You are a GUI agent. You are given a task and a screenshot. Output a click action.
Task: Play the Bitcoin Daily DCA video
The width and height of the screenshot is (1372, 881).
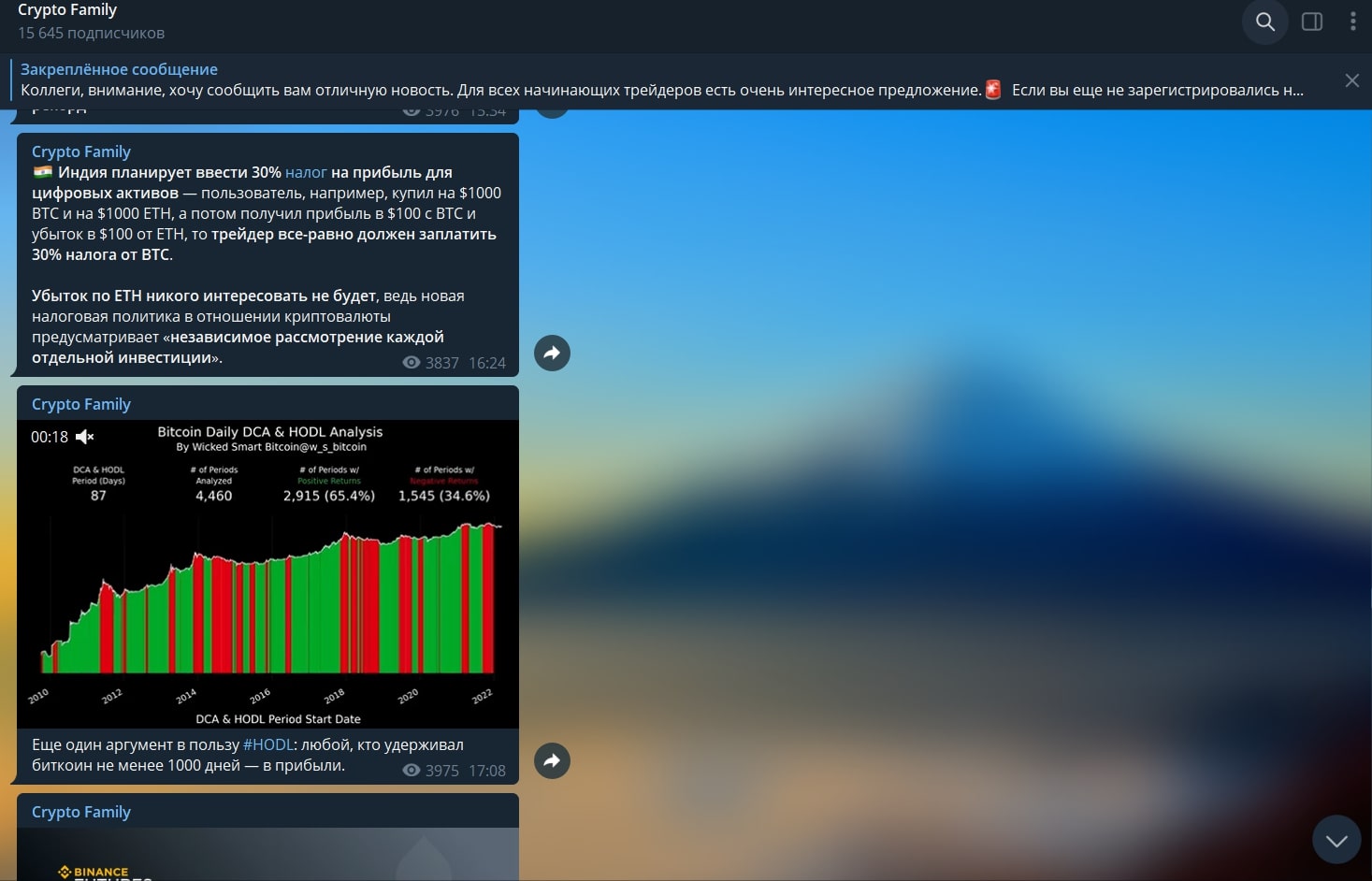pos(267,574)
